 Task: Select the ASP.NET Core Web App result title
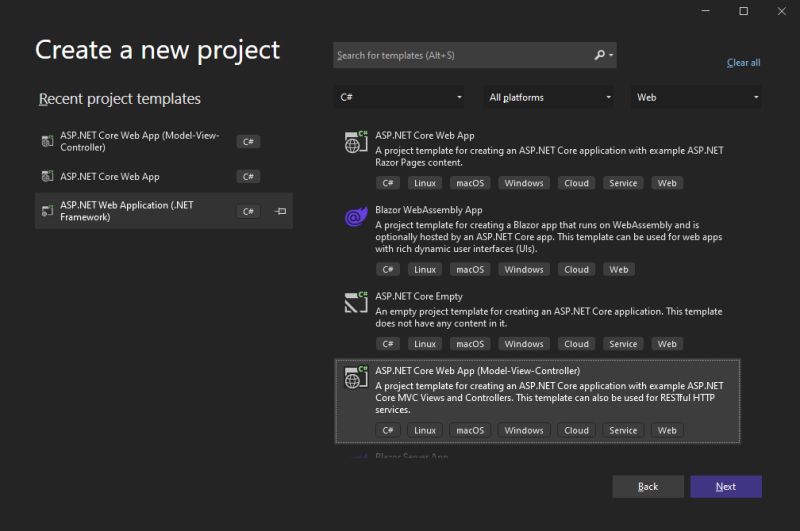tap(424, 136)
